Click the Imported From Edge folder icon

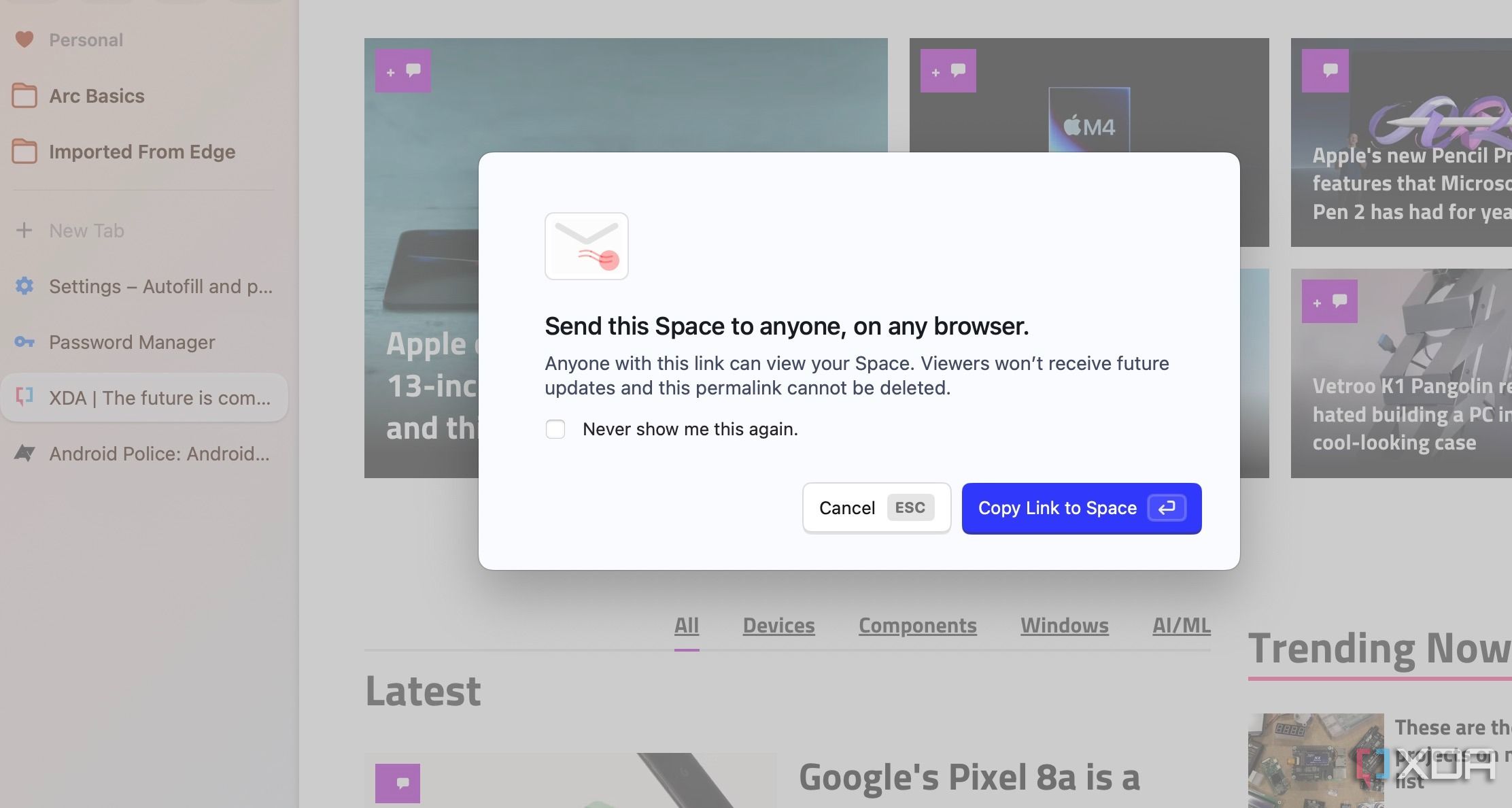(26, 152)
